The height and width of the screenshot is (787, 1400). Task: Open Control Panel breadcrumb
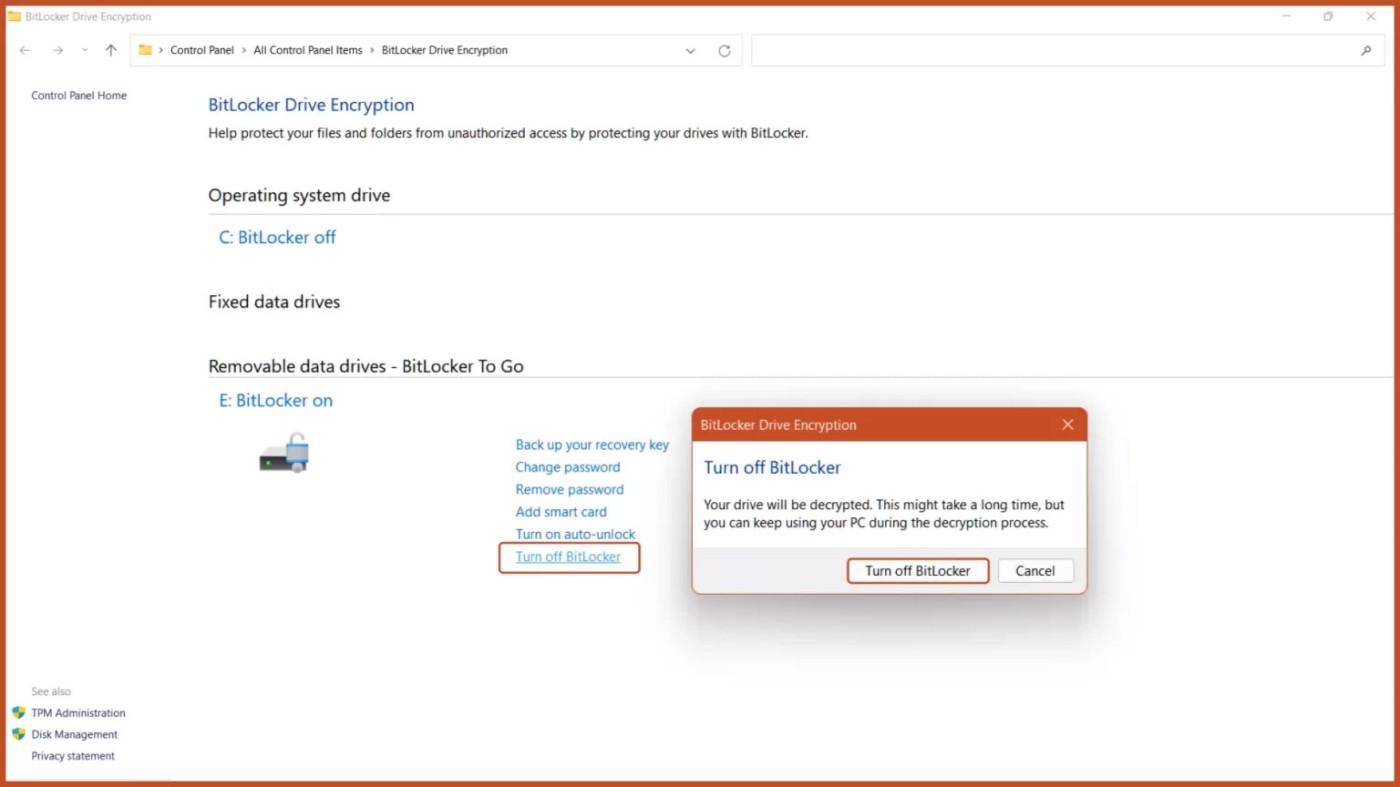click(x=202, y=50)
